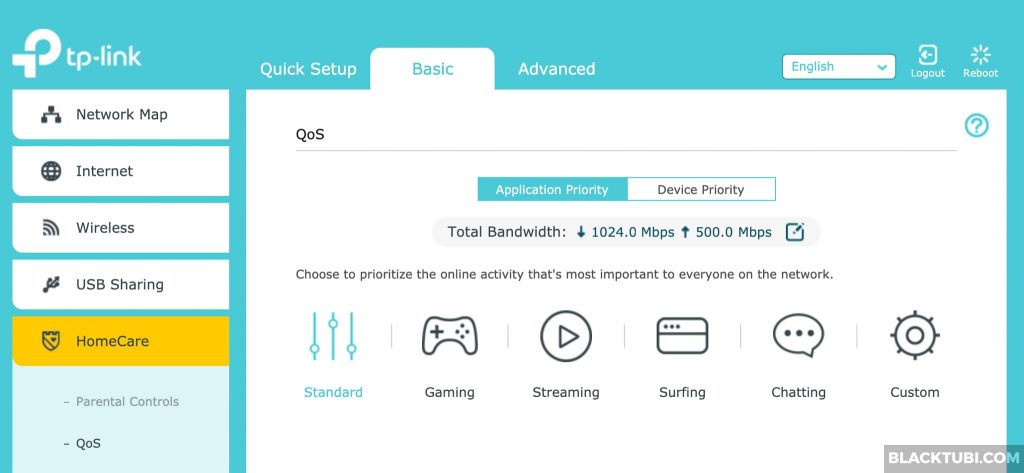
Task: Click the Custom label
Action: [914, 393]
